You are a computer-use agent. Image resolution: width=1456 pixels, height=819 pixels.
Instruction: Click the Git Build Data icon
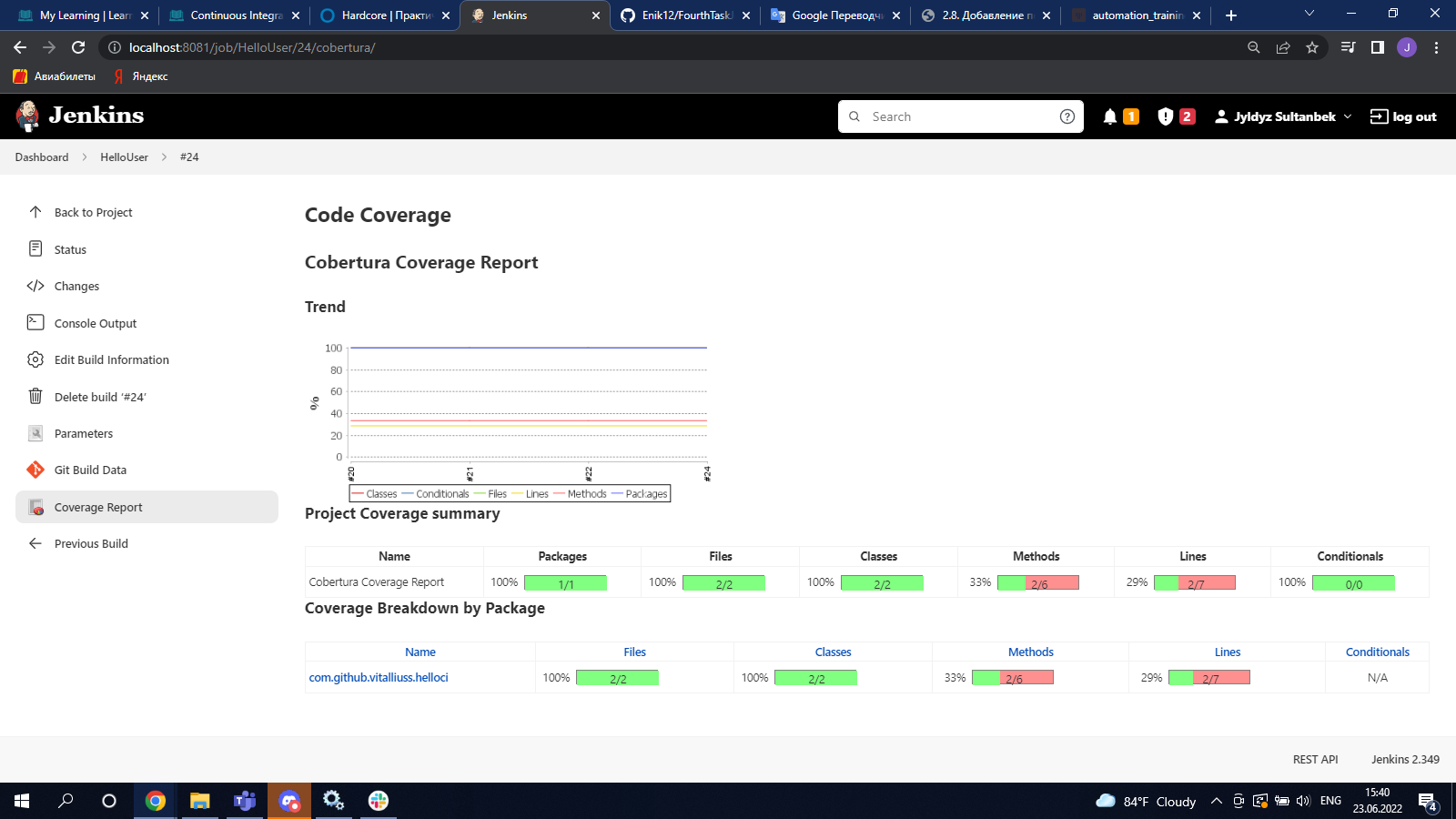pyautogui.click(x=35, y=470)
